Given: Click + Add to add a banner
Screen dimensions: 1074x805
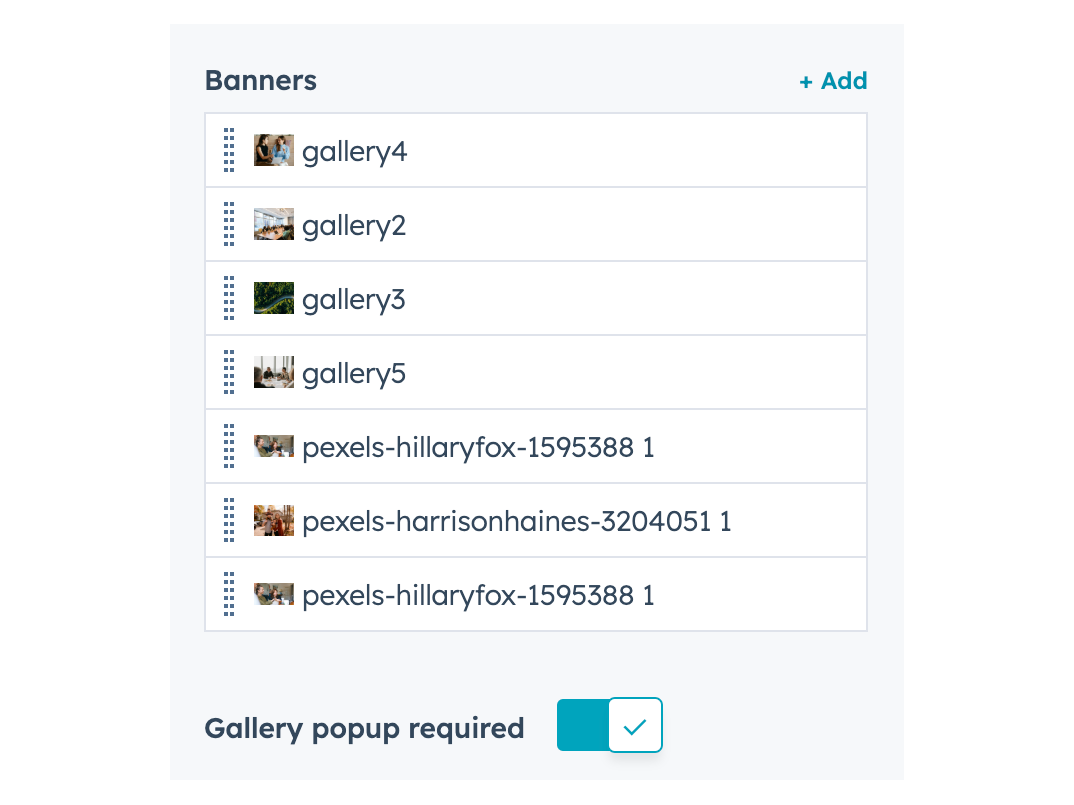Looking at the screenshot, I should click(833, 81).
